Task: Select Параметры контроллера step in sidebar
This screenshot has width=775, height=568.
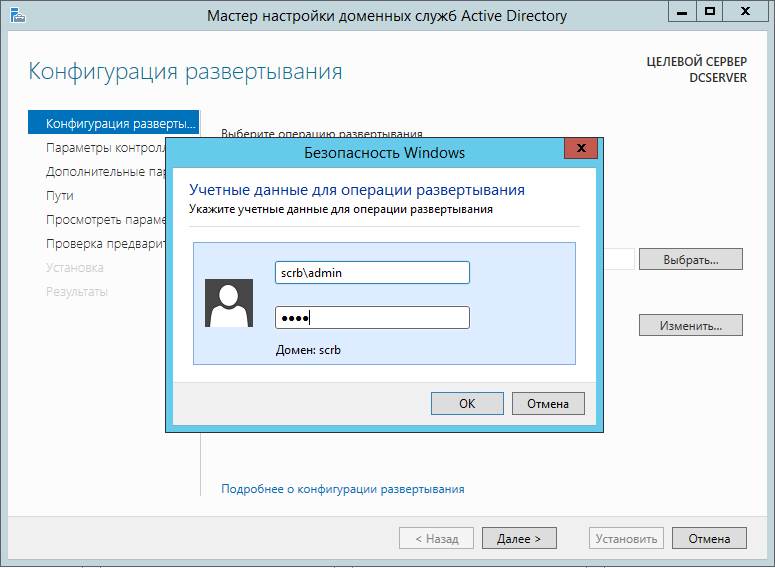Action: 105,147
